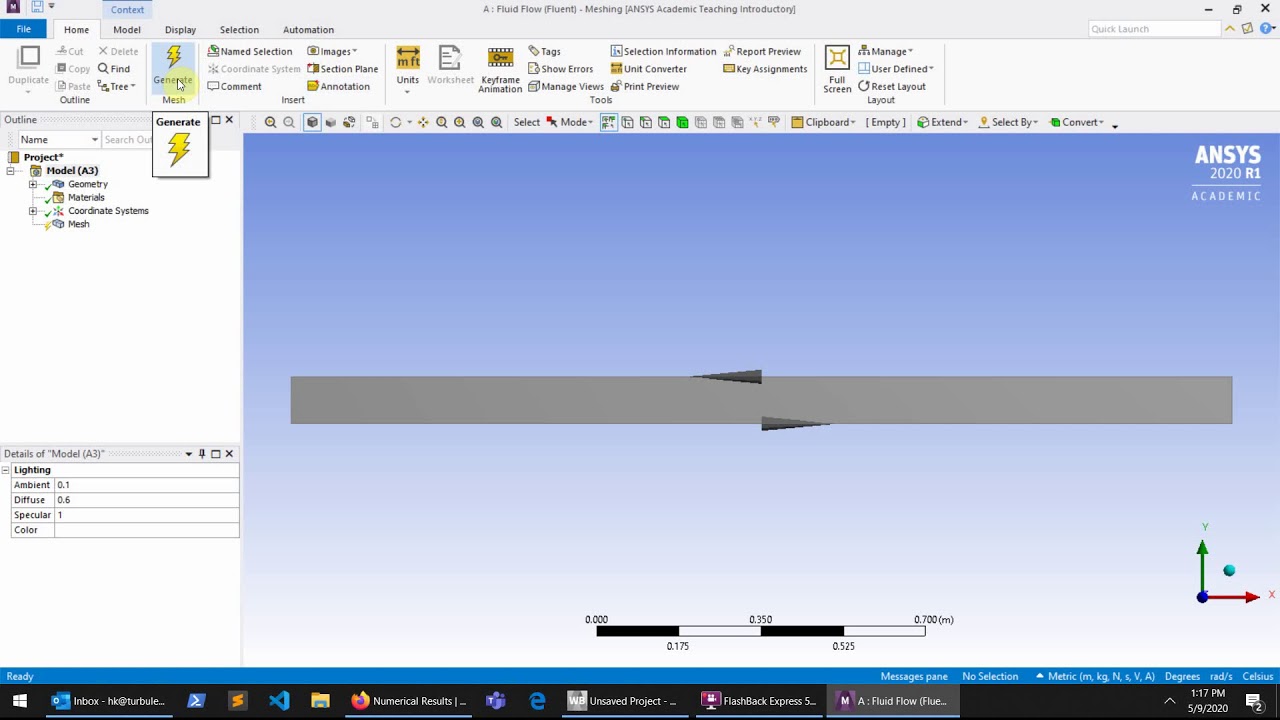Insert a Comment
Screen dimensions: 1280x720
point(234,86)
